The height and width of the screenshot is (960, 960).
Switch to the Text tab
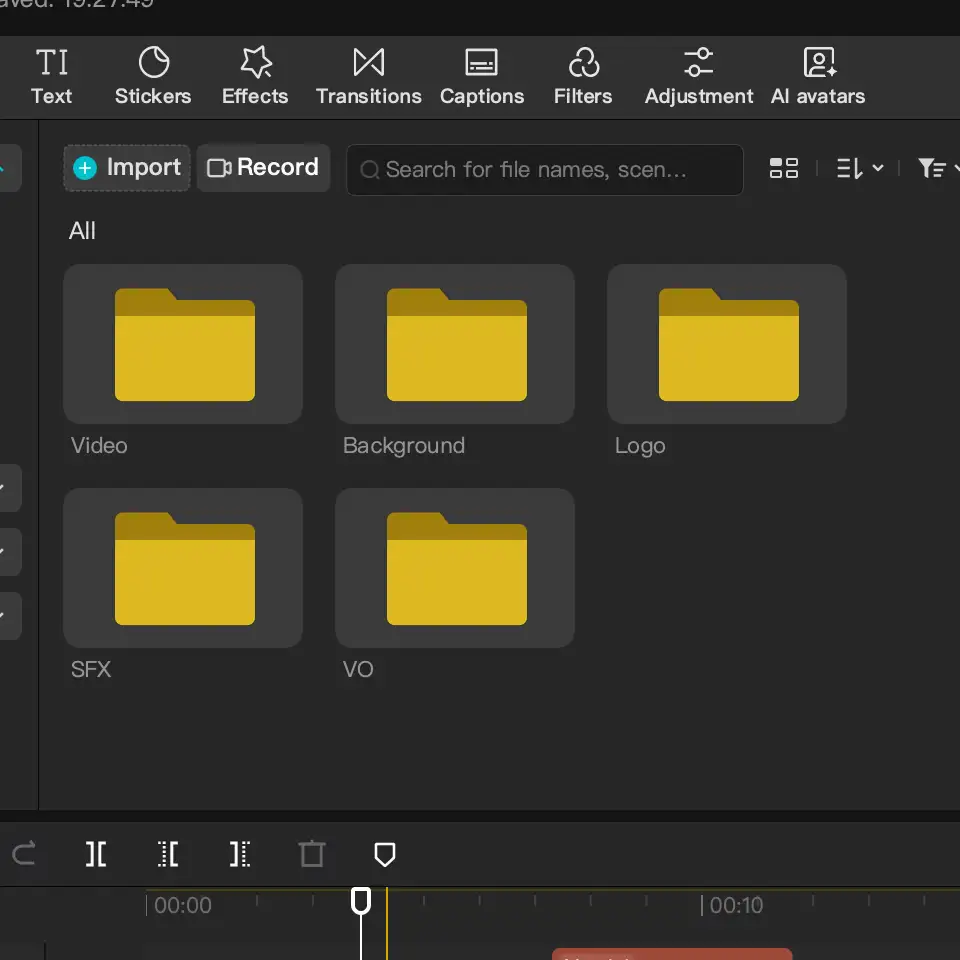(x=51, y=76)
